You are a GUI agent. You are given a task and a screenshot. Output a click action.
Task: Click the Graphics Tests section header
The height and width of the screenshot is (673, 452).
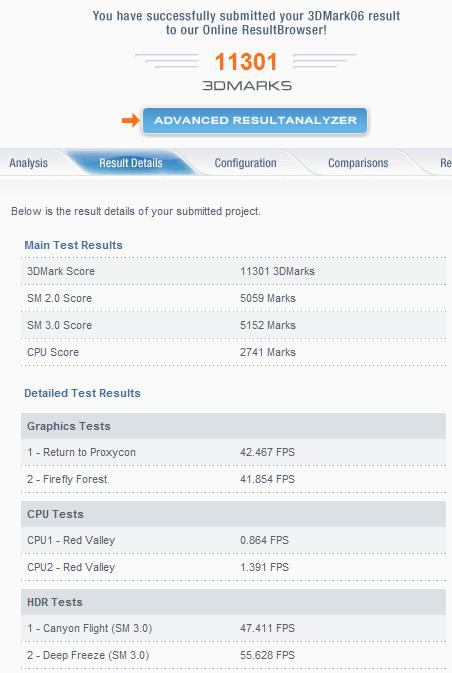(x=233, y=426)
